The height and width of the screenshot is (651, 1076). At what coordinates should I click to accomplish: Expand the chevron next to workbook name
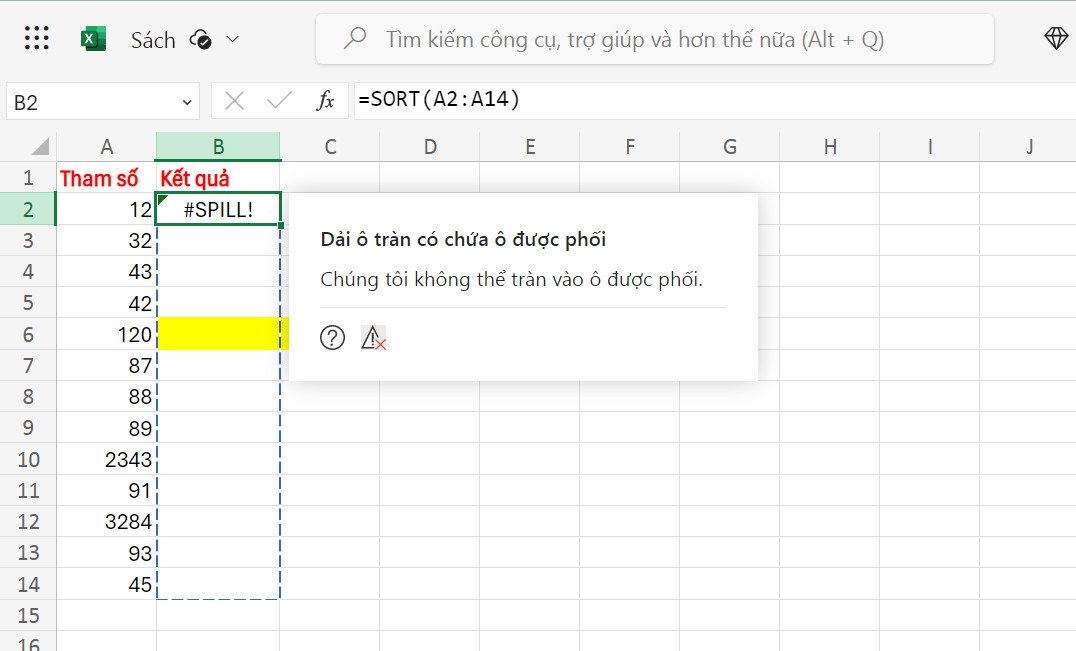click(x=233, y=40)
